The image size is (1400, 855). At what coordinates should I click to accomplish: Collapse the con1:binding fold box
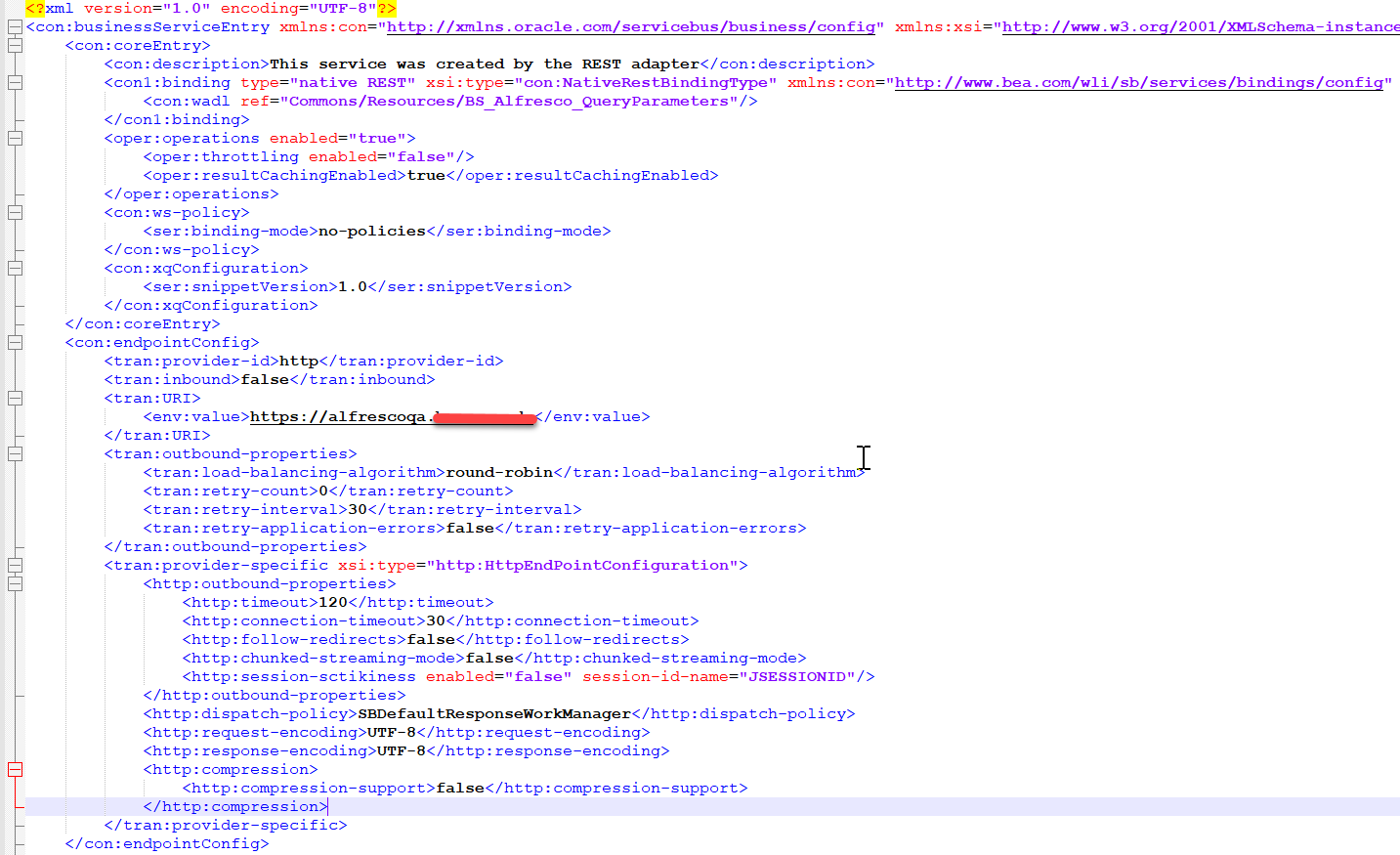point(14,82)
